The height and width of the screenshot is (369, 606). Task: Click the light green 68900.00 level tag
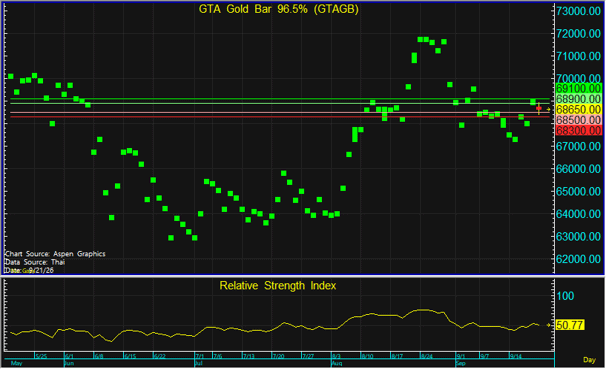click(x=579, y=99)
